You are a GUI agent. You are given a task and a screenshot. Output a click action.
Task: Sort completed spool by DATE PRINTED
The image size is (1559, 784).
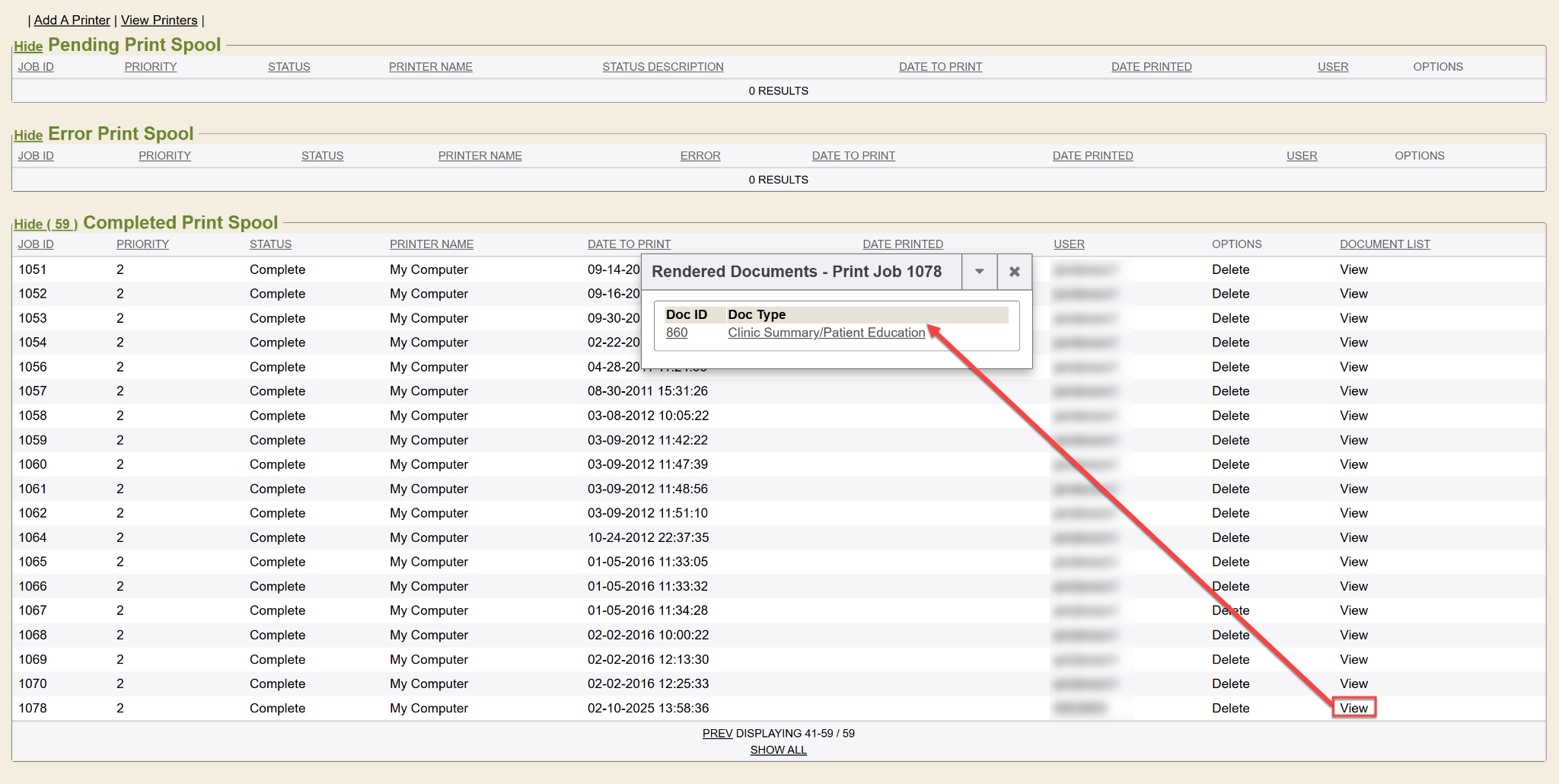902,244
